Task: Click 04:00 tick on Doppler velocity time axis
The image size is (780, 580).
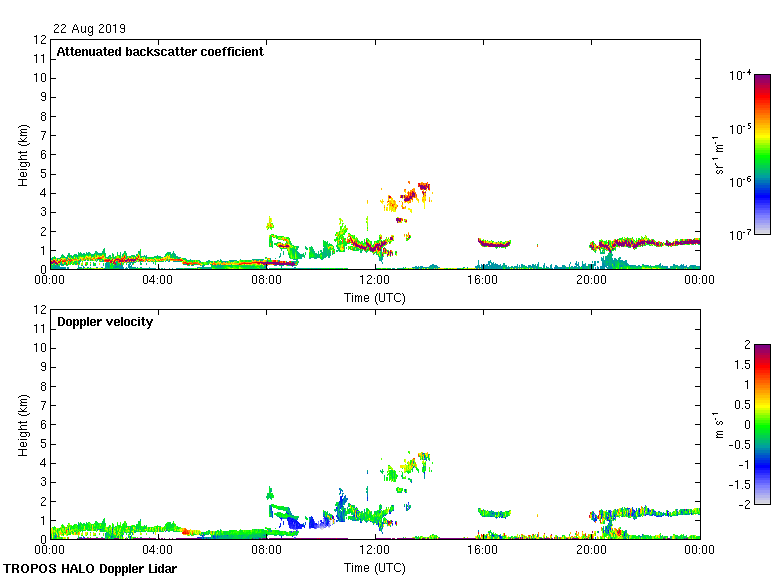Action: [158, 551]
